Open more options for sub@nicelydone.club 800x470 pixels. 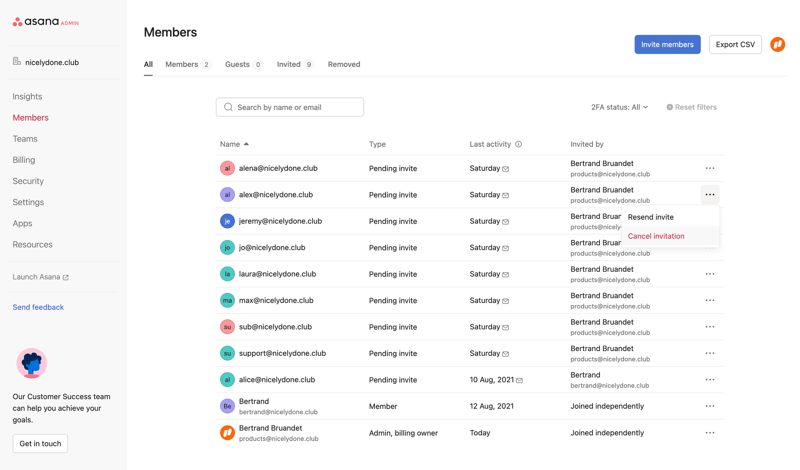pos(710,327)
